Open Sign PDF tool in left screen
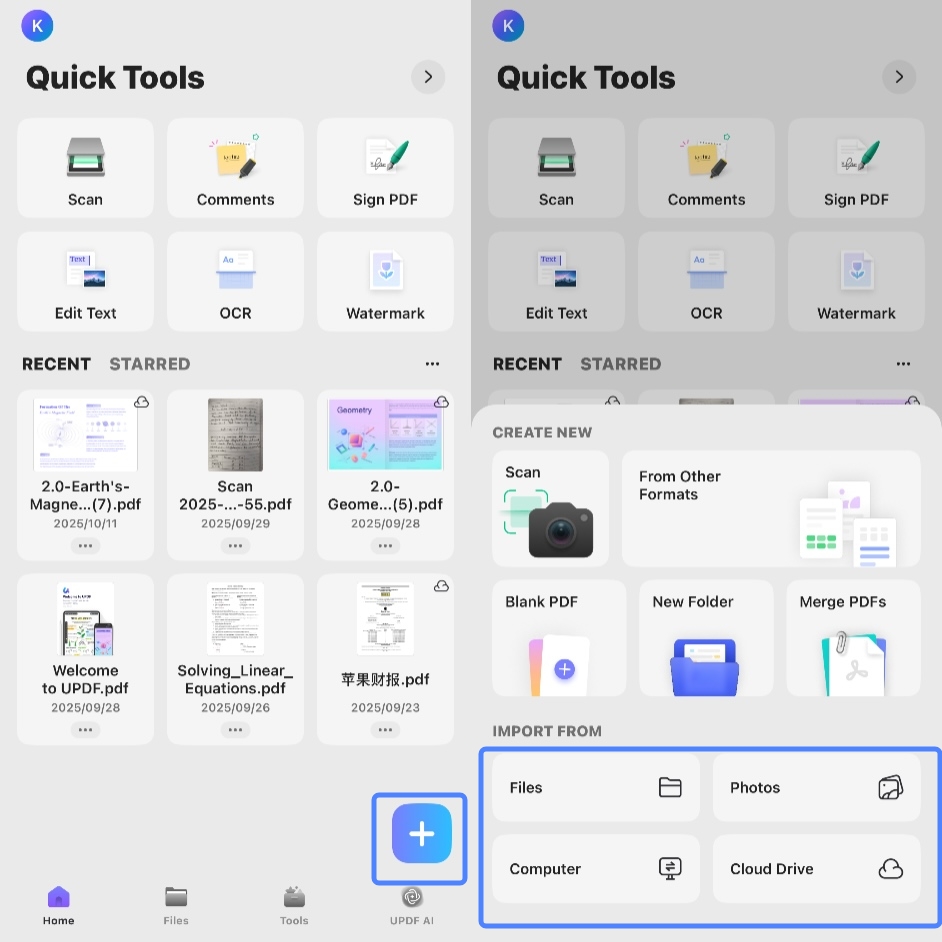This screenshot has height=942, width=942. tap(385, 168)
